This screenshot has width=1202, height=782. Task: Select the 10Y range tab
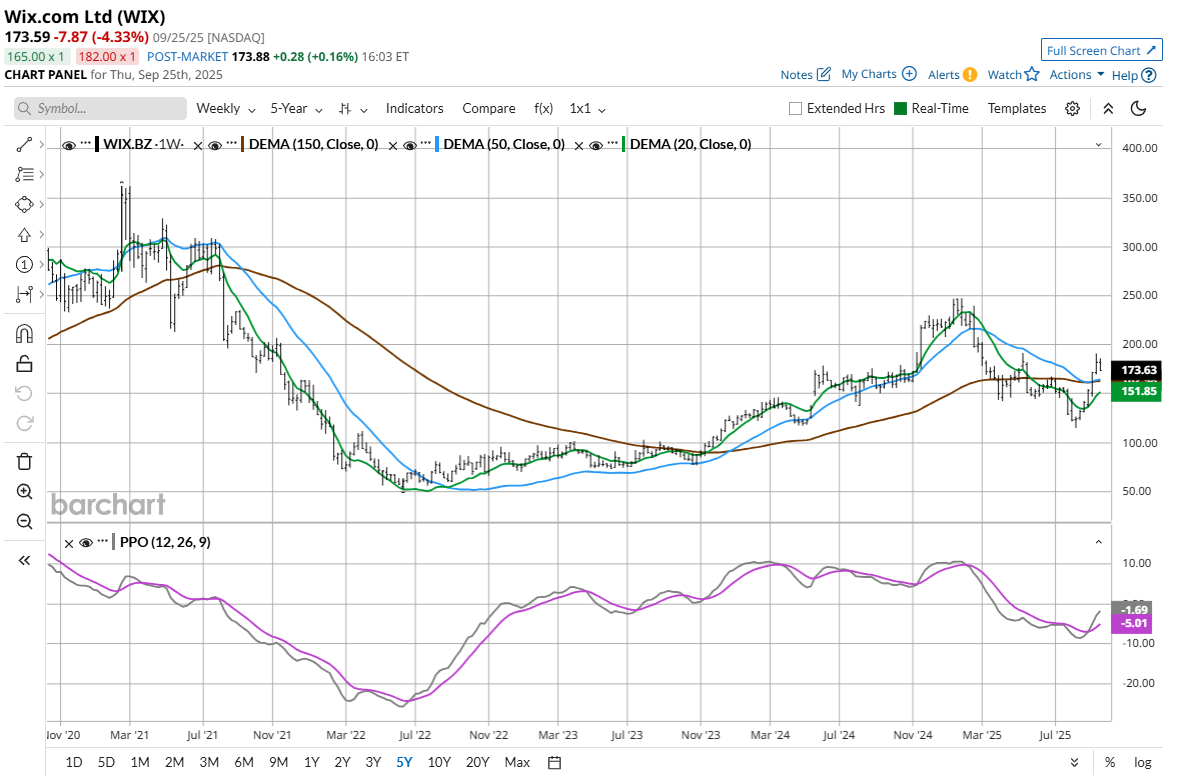pos(439,762)
